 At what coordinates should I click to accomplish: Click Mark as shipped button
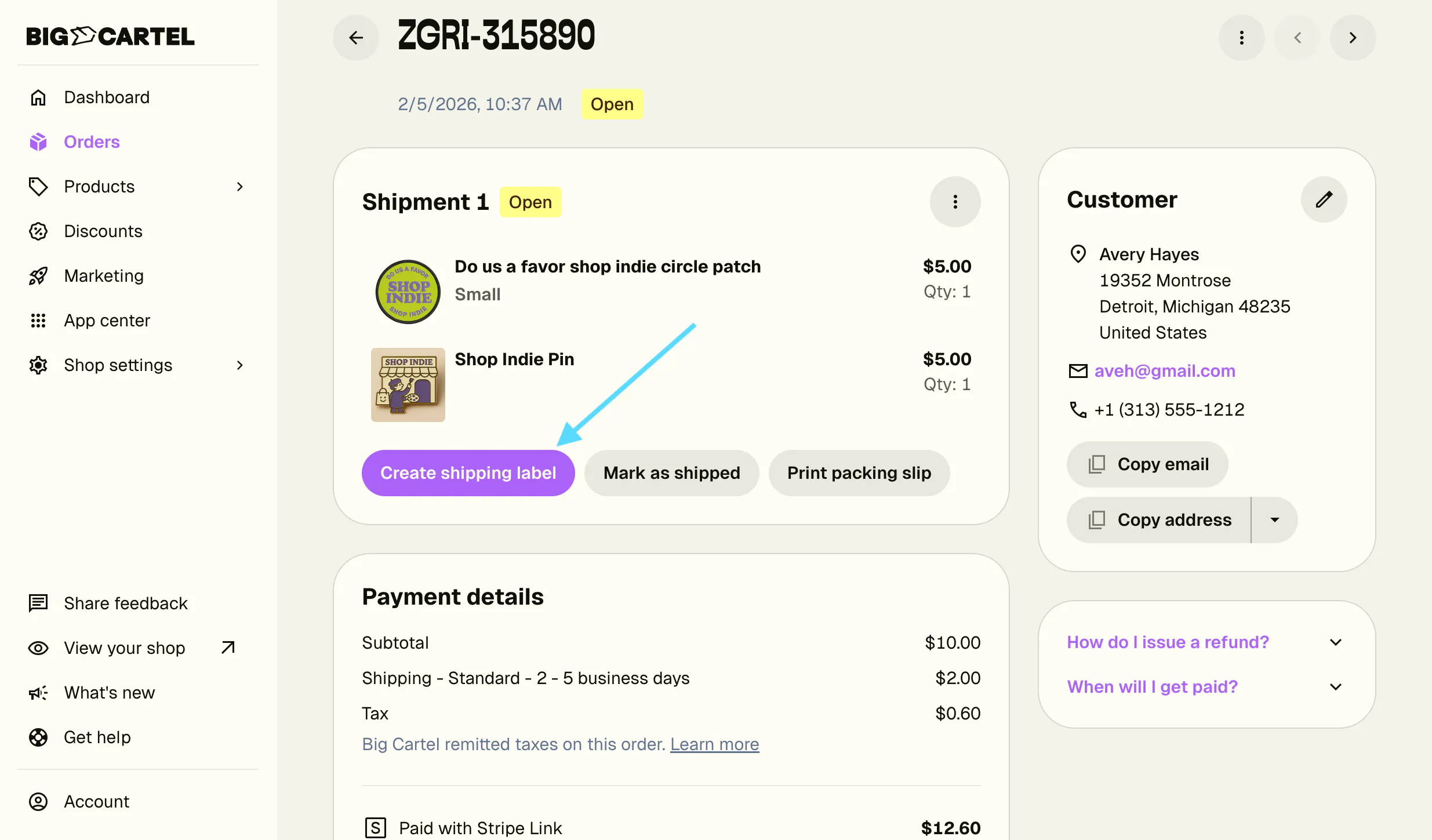pyautogui.click(x=671, y=473)
